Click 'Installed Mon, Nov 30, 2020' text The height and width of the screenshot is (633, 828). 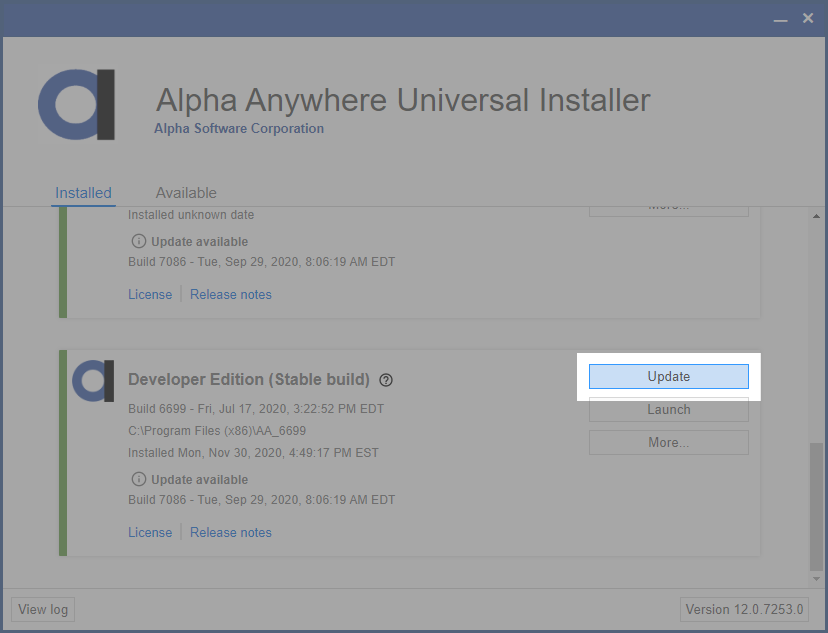(x=253, y=452)
